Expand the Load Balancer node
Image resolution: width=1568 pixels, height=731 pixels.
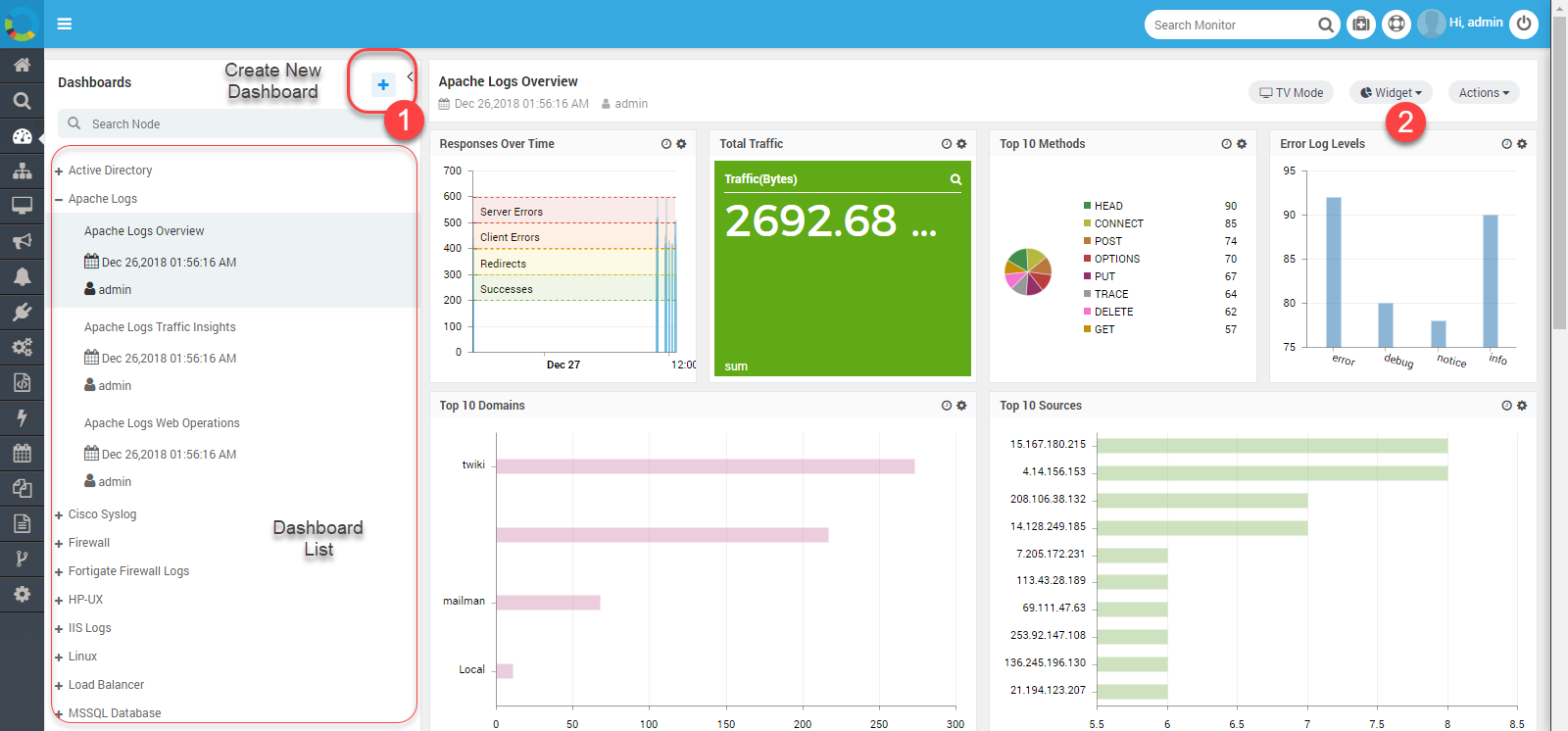59,686
